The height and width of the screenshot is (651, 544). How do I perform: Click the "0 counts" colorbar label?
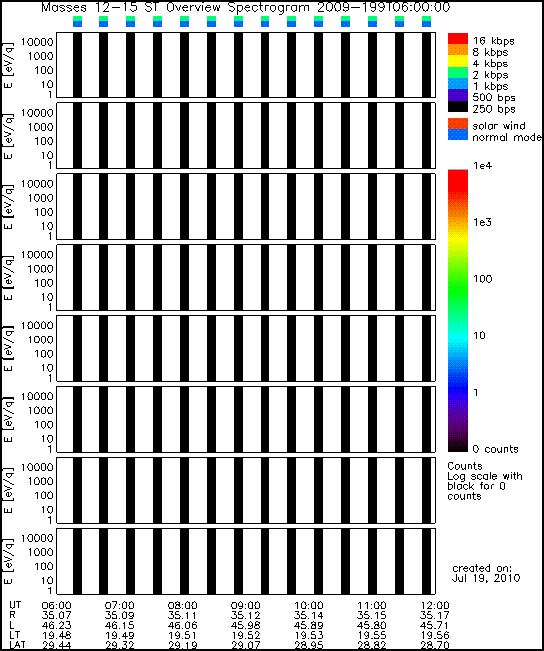496,449
